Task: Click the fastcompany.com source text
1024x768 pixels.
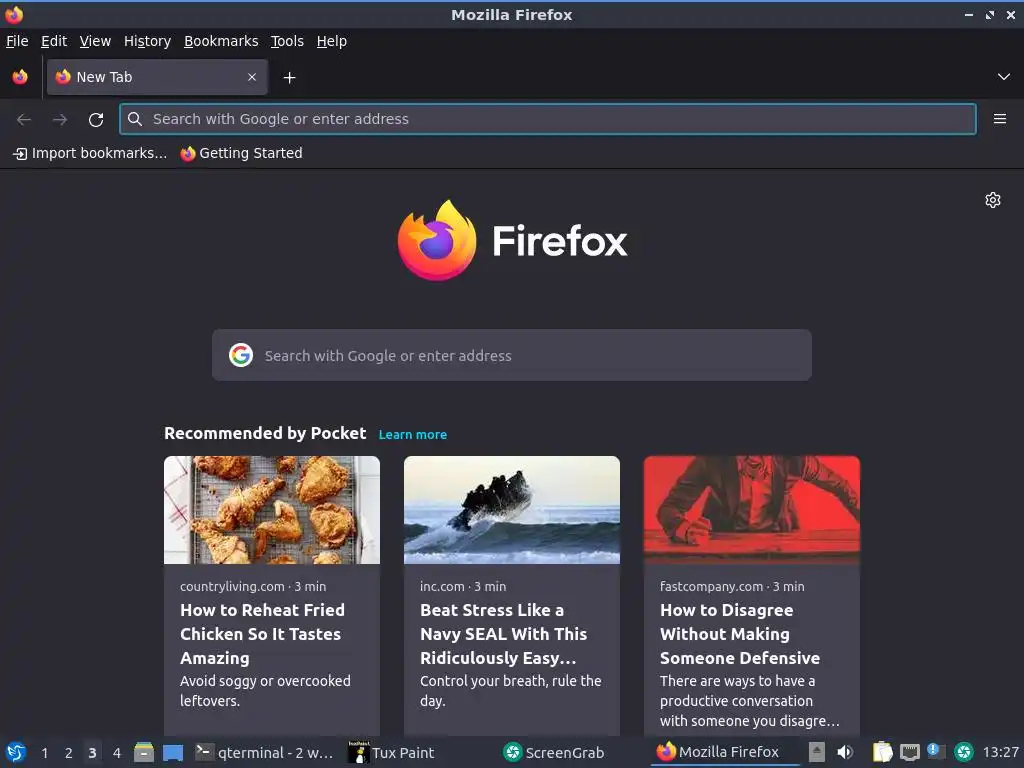Action: pyautogui.click(x=711, y=586)
